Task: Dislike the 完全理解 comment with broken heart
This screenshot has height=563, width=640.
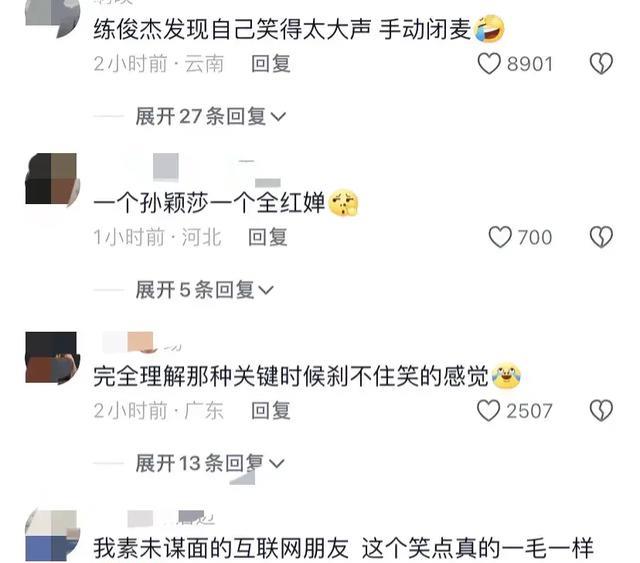Action: pyautogui.click(x=601, y=411)
